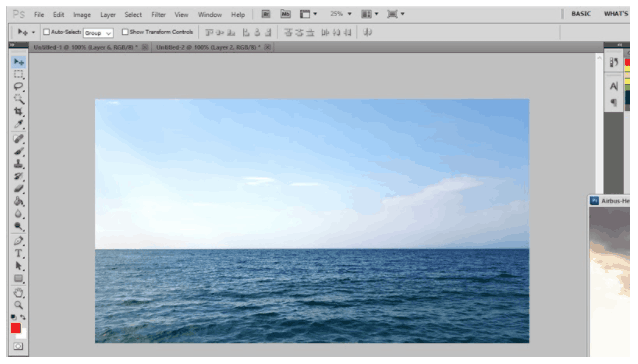Select the Clone Stamp tool
The image size is (638, 364).
(19, 164)
